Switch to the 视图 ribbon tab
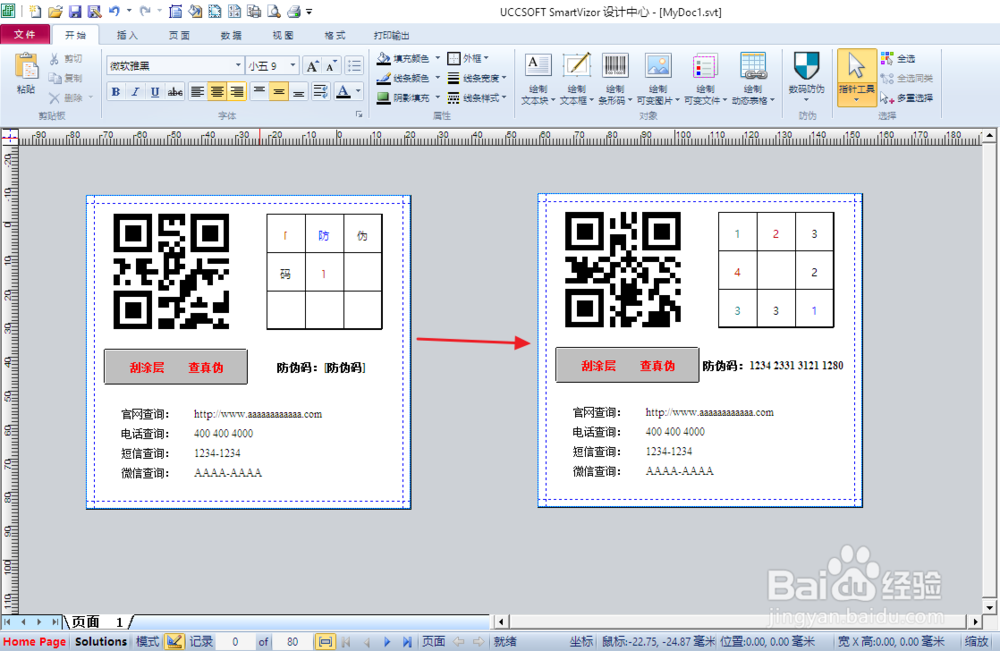Screen dimensions: 1000x651 pos(283,35)
